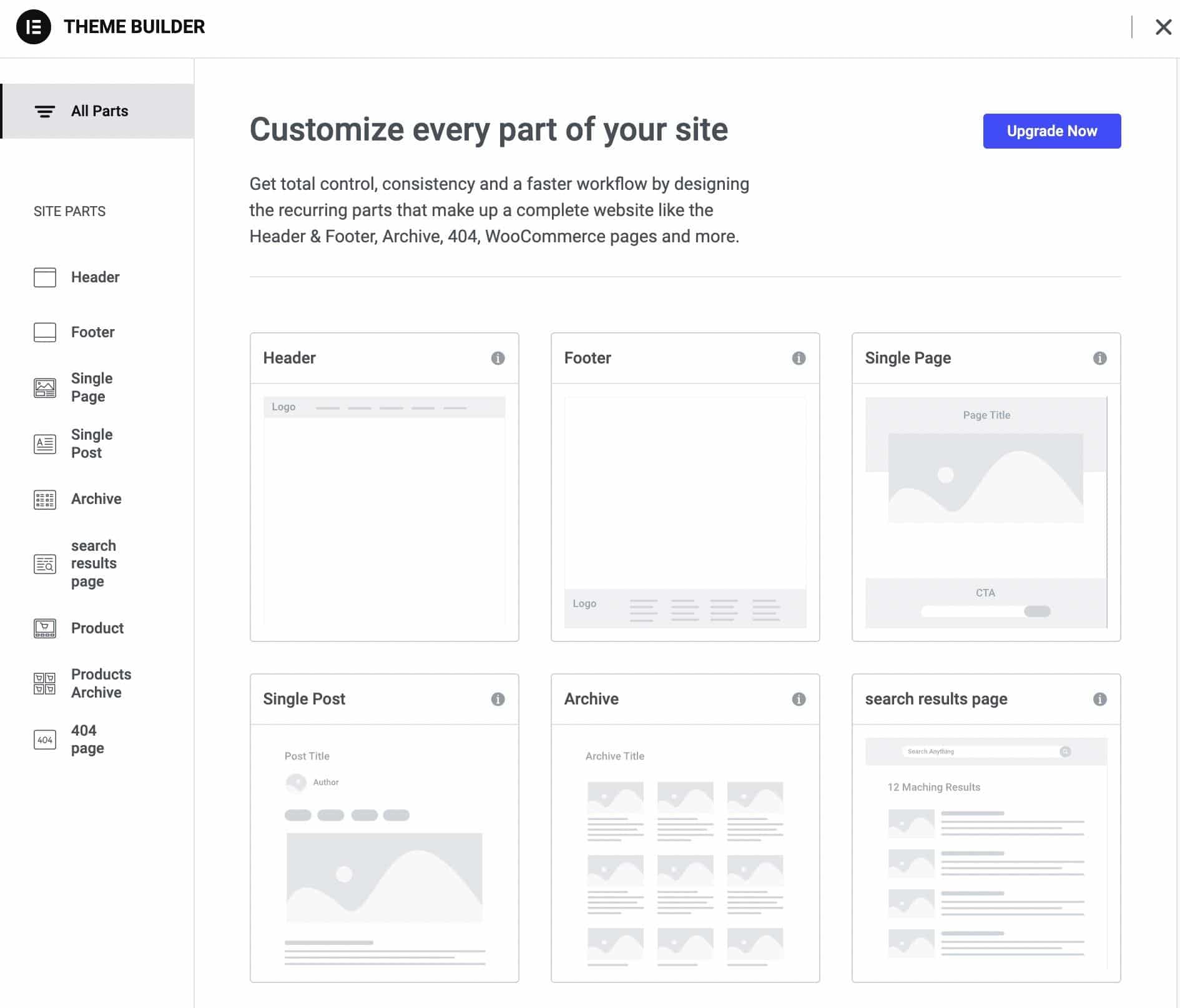Click the Product sidebar icon

click(x=44, y=628)
